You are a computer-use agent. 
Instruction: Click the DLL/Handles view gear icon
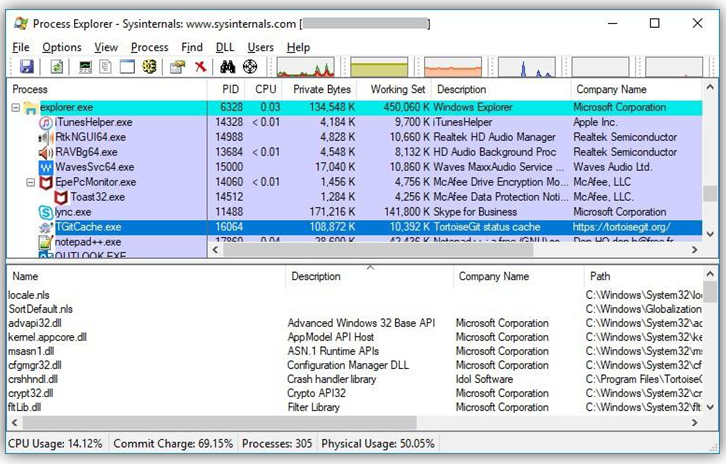point(149,67)
